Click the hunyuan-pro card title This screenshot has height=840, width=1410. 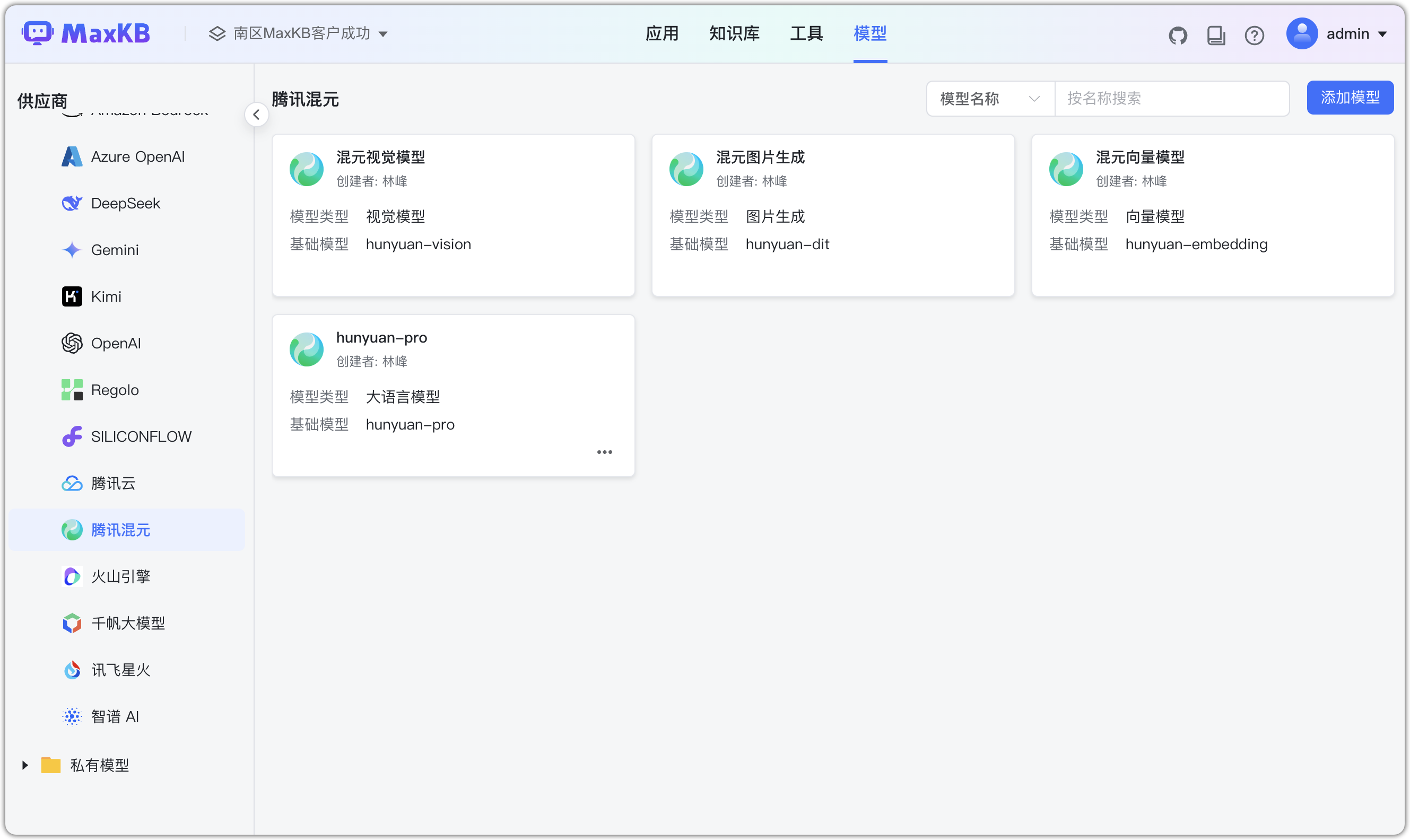coord(381,337)
